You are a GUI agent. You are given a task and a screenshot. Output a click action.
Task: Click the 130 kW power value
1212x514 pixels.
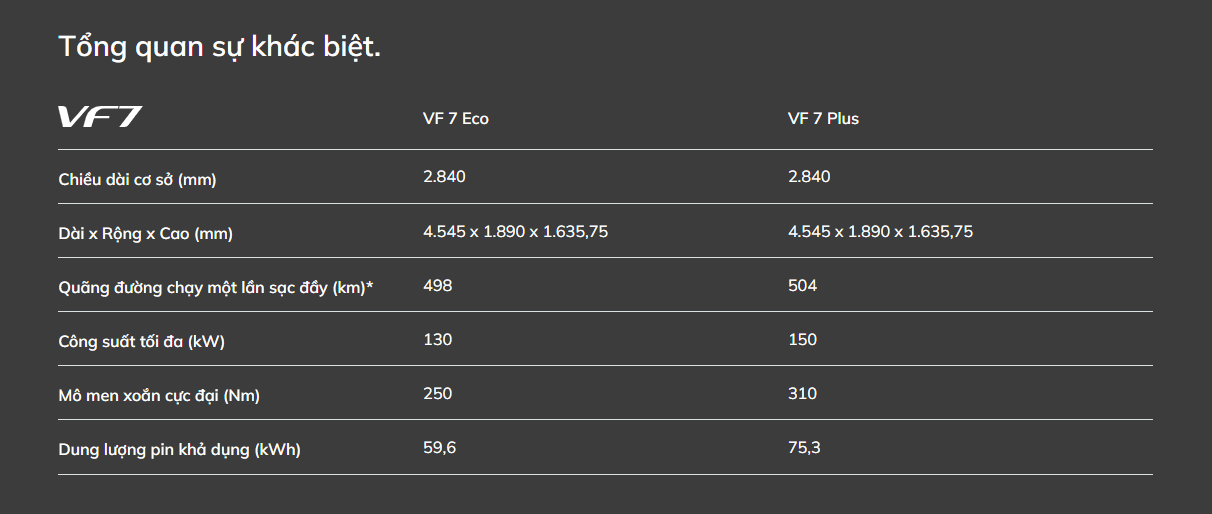(x=438, y=340)
